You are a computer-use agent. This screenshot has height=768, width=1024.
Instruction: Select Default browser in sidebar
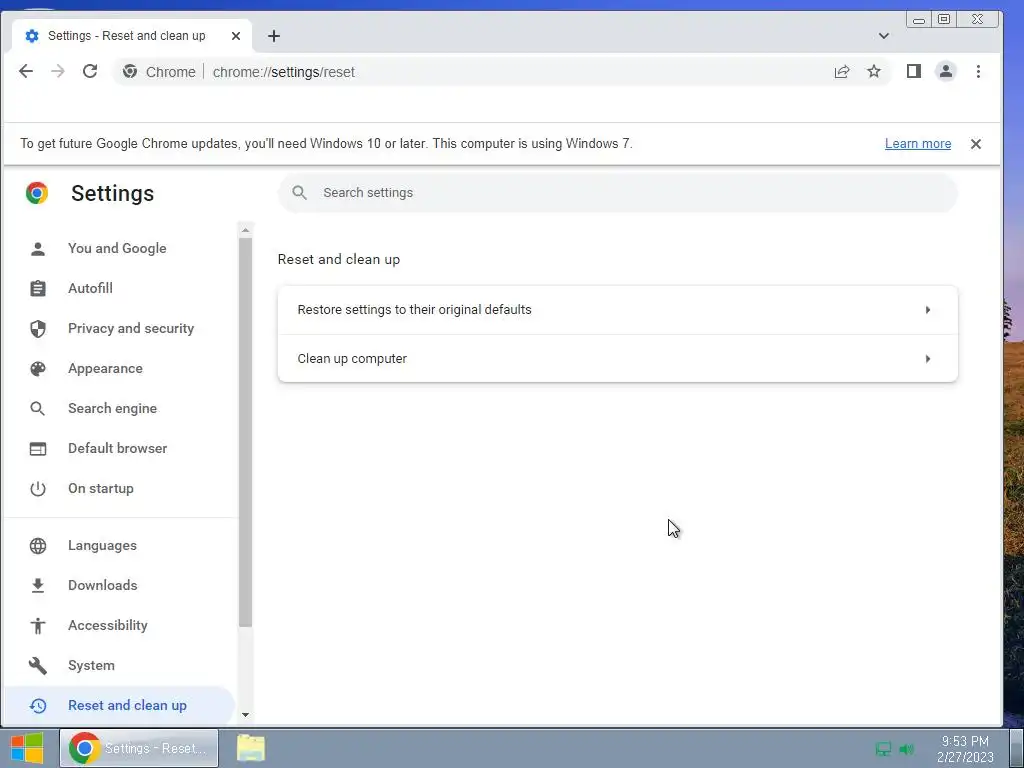pos(118,448)
